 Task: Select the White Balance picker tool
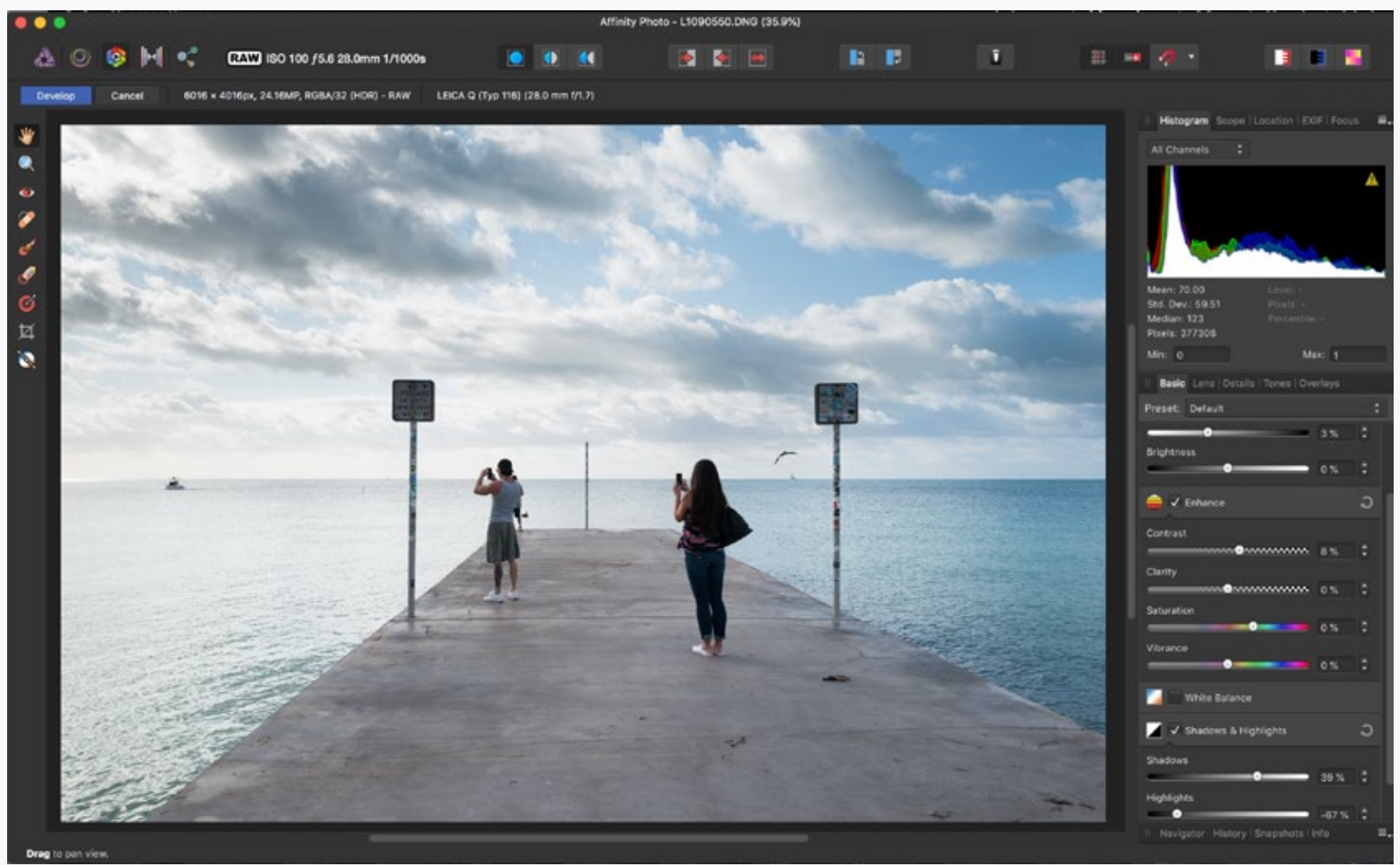pos(26,360)
